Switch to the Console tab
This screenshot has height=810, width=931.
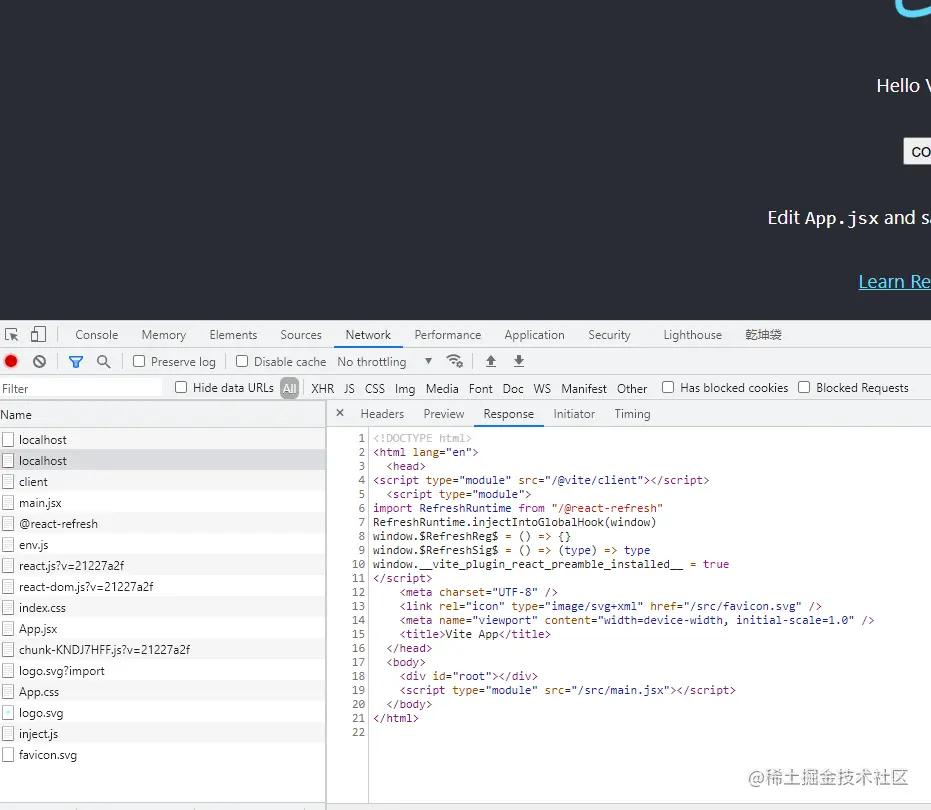[97, 335]
